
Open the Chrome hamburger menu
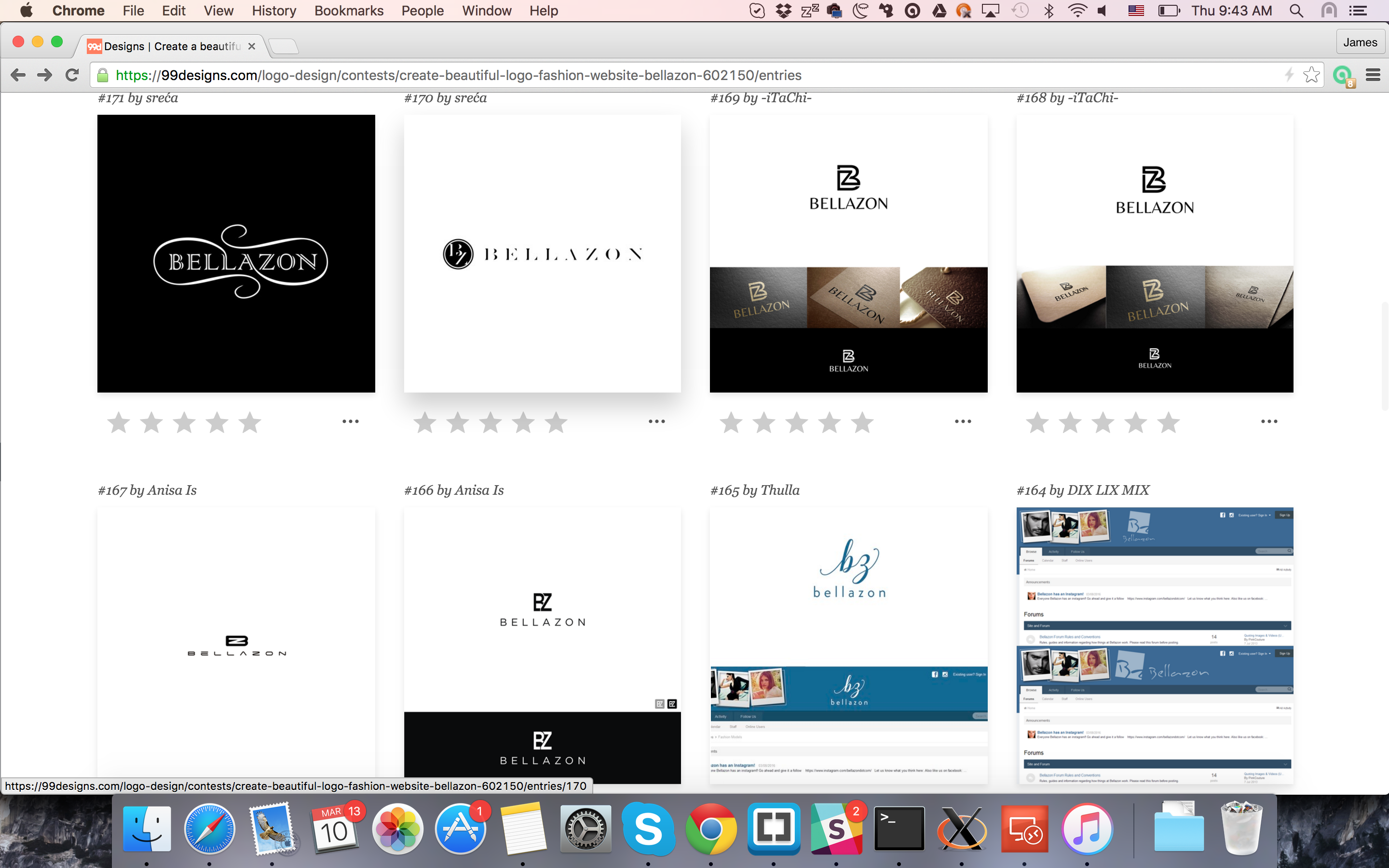click(1372, 75)
